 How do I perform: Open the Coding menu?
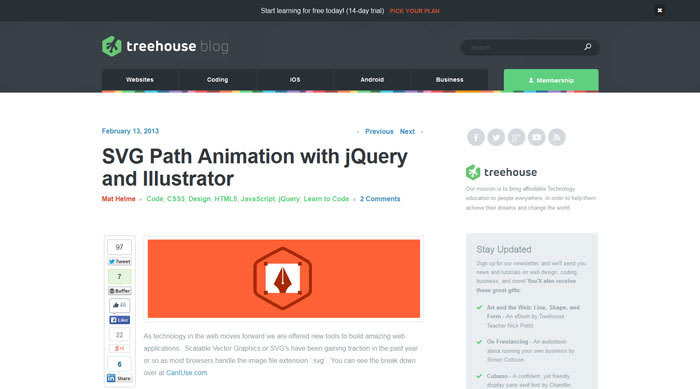[217, 80]
